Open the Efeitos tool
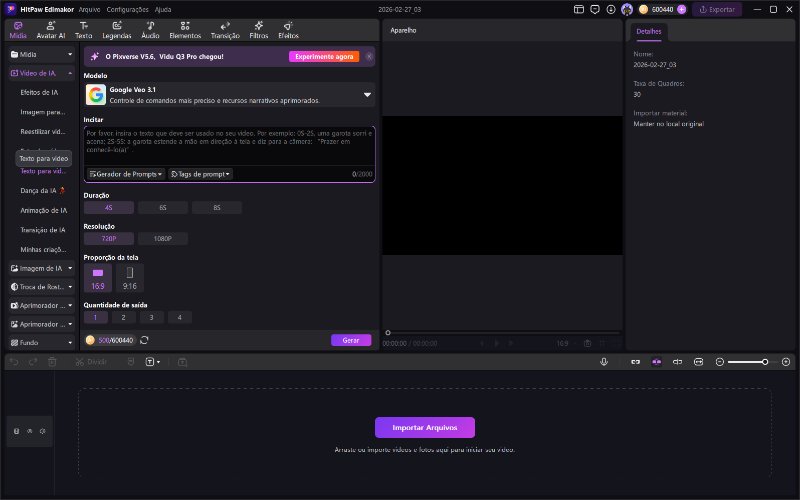This screenshot has height=500, width=800. click(288, 30)
